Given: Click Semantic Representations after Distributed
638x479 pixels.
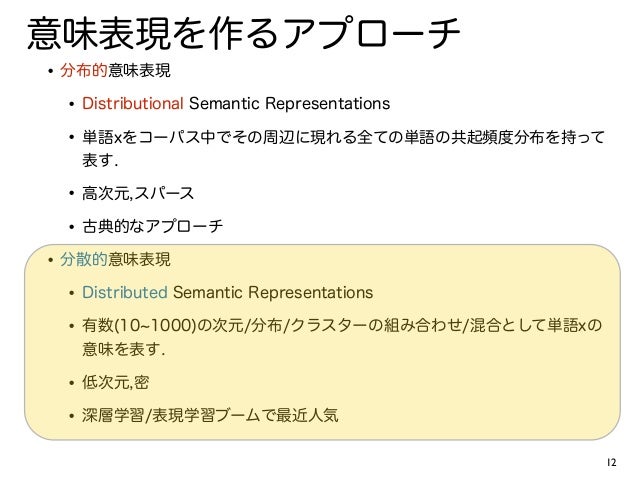Looking at the screenshot, I should (x=272, y=292).
